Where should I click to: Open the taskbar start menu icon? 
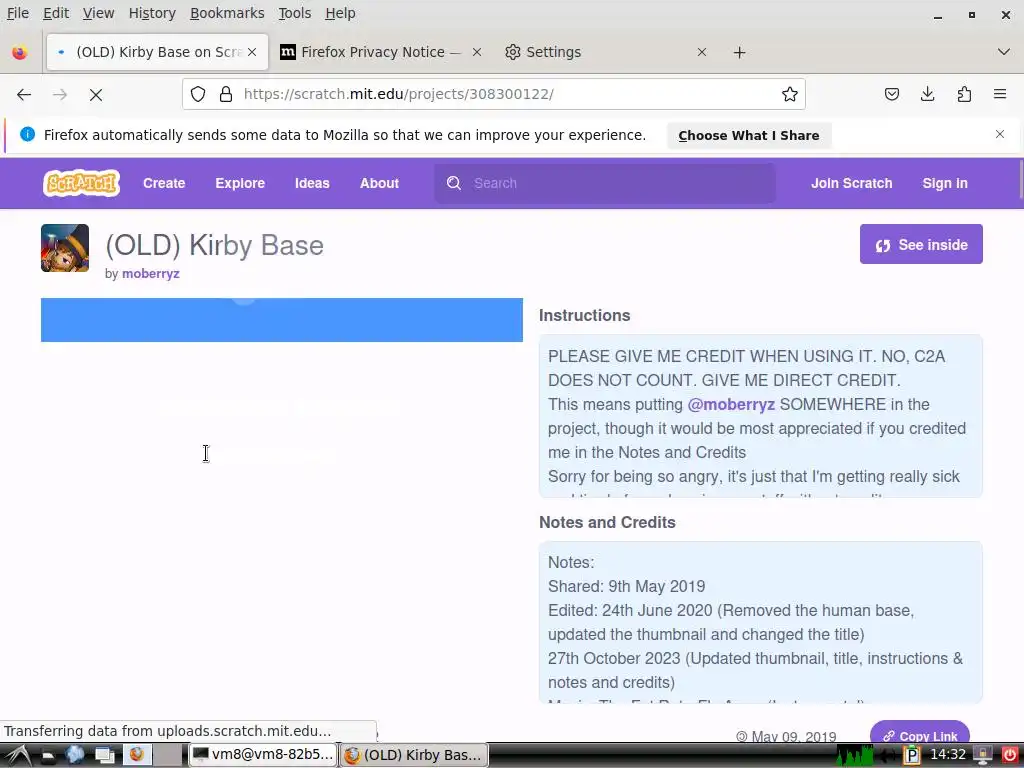pos(18,756)
